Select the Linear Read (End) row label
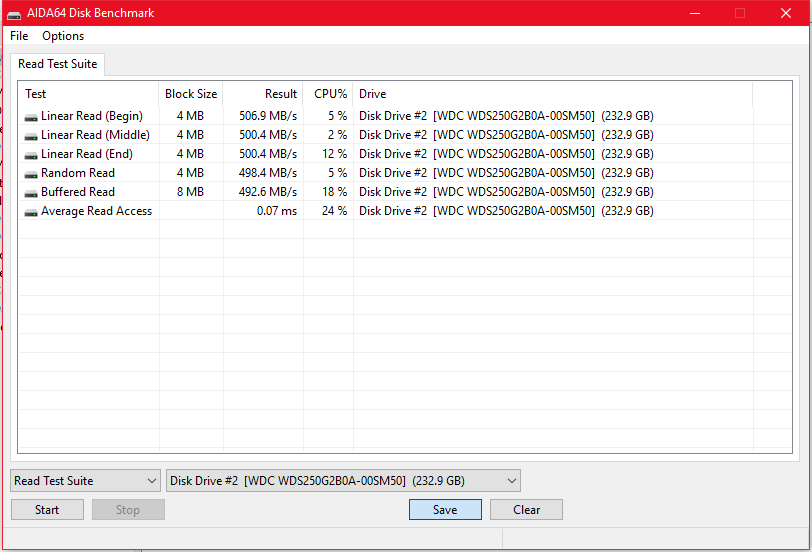 tap(86, 154)
